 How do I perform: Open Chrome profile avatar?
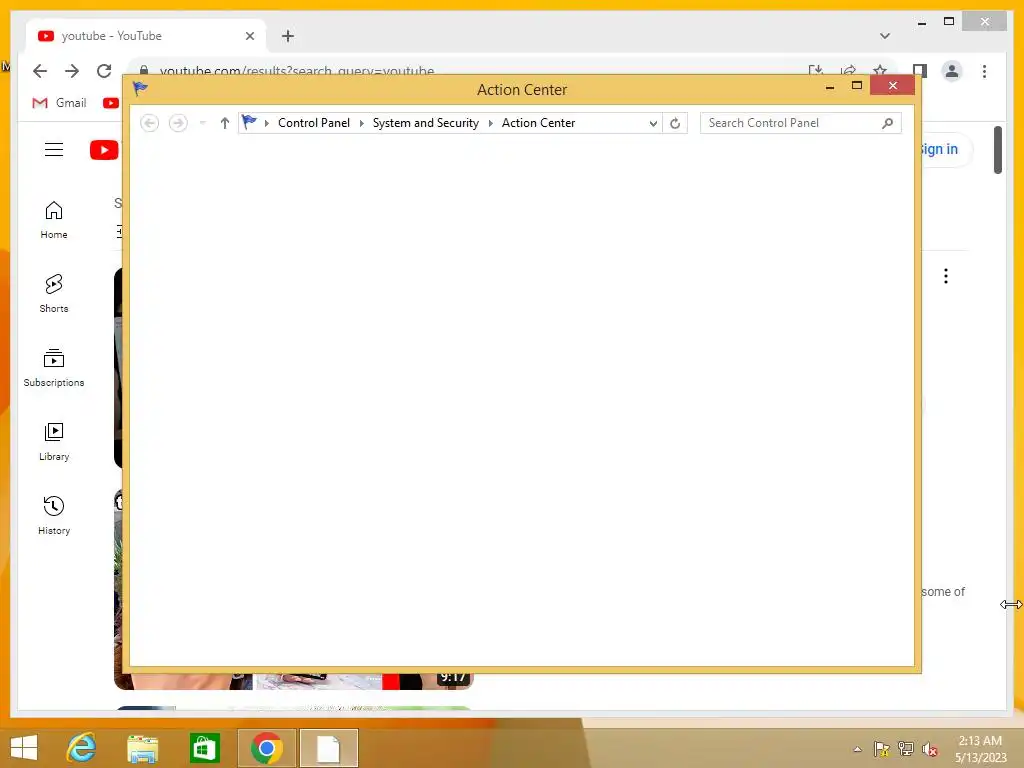tap(952, 71)
